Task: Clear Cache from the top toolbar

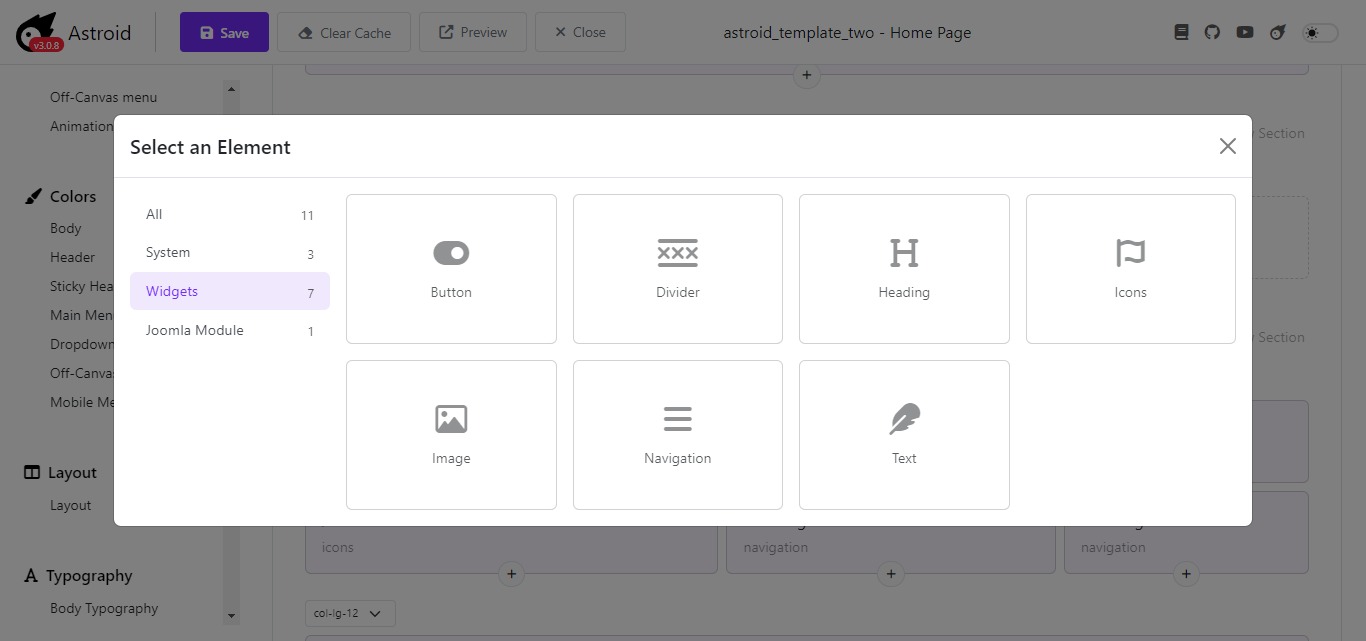Action: pyautogui.click(x=344, y=32)
